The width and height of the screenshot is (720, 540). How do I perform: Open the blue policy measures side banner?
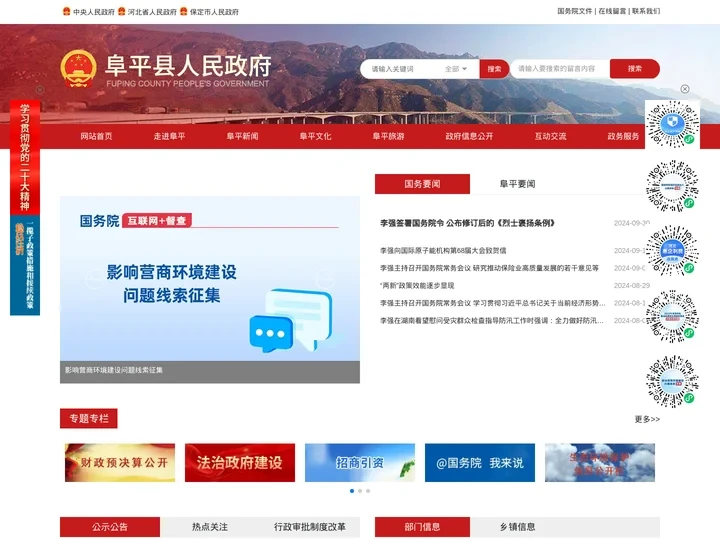[25, 265]
